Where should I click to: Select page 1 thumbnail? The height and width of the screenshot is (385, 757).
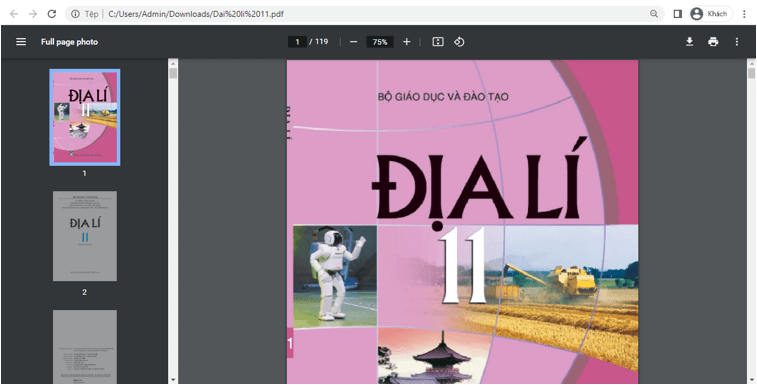click(x=85, y=117)
